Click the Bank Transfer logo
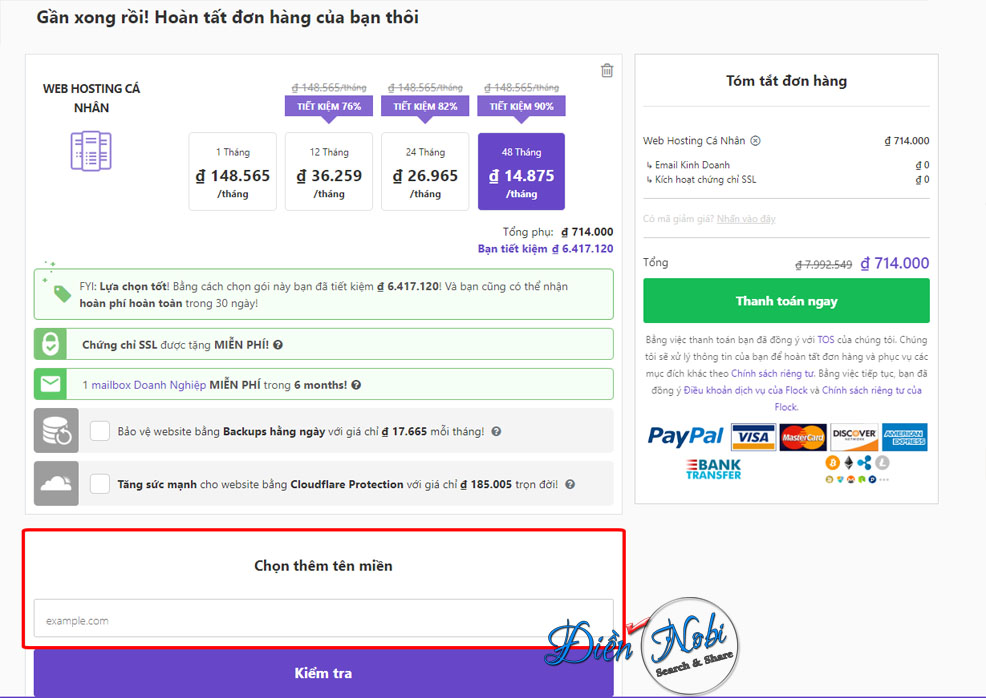 (714, 469)
